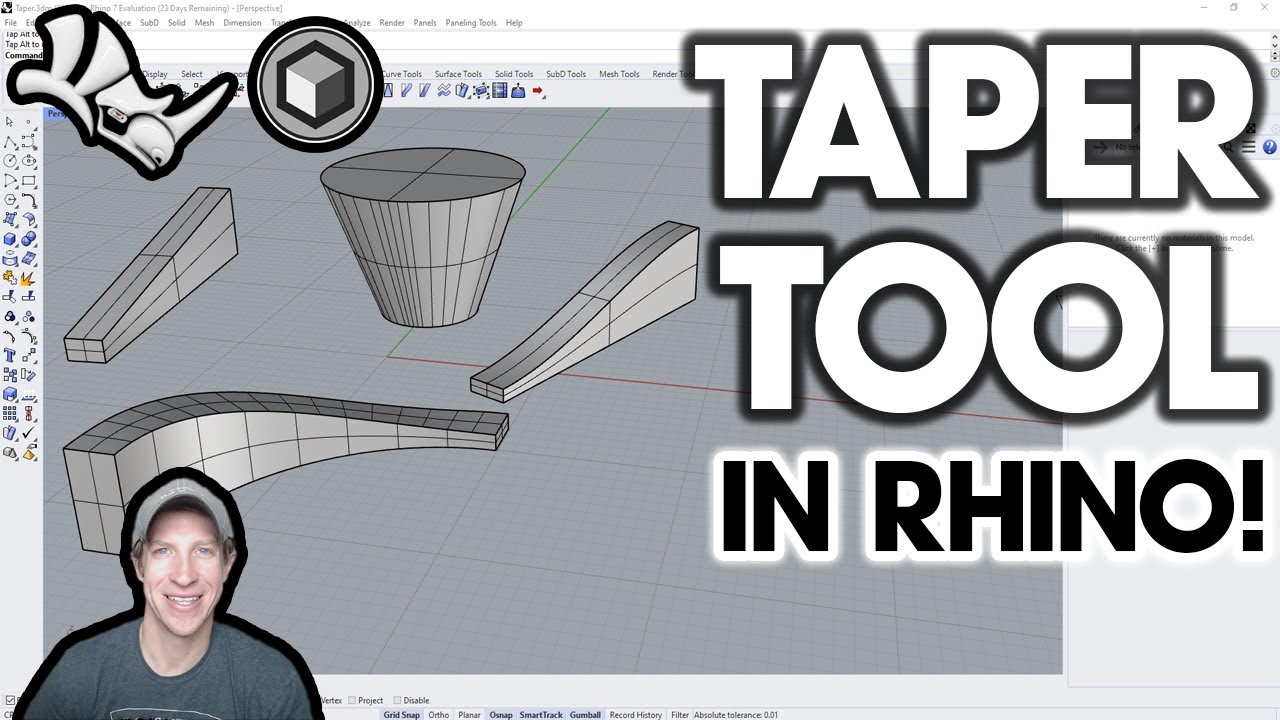Image resolution: width=1280 pixels, height=720 pixels.
Task: Click the Check objects checkmark icon
Action: [29, 431]
